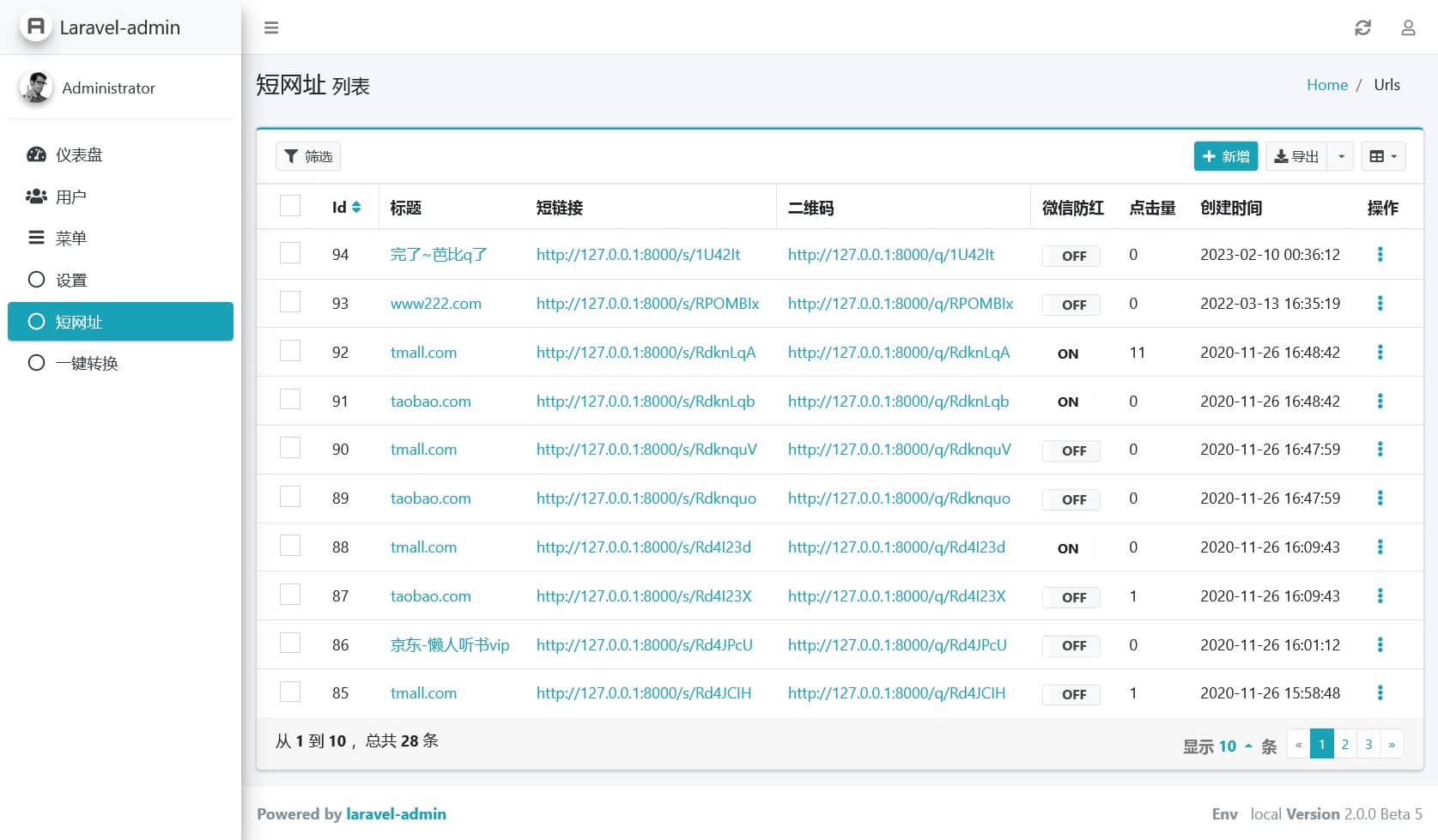The width and height of the screenshot is (1438, 840).
Task: Open short link for tmall.com row 85
Action: tap(643, 693)
